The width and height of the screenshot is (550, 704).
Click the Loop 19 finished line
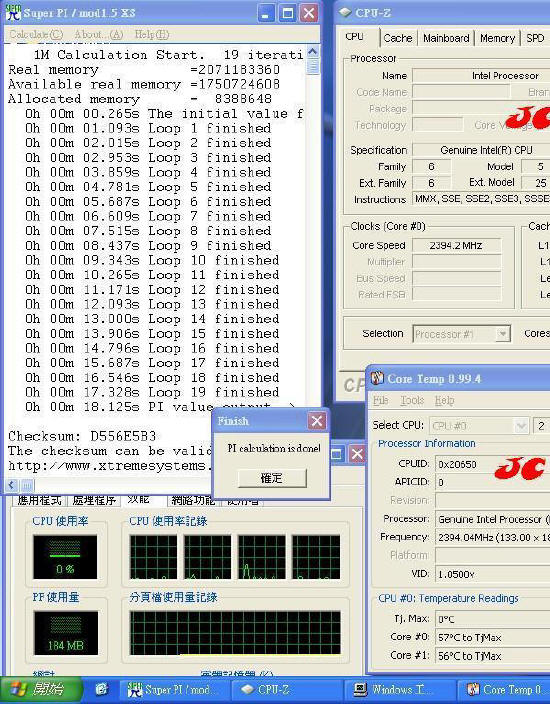click(152, 392)
